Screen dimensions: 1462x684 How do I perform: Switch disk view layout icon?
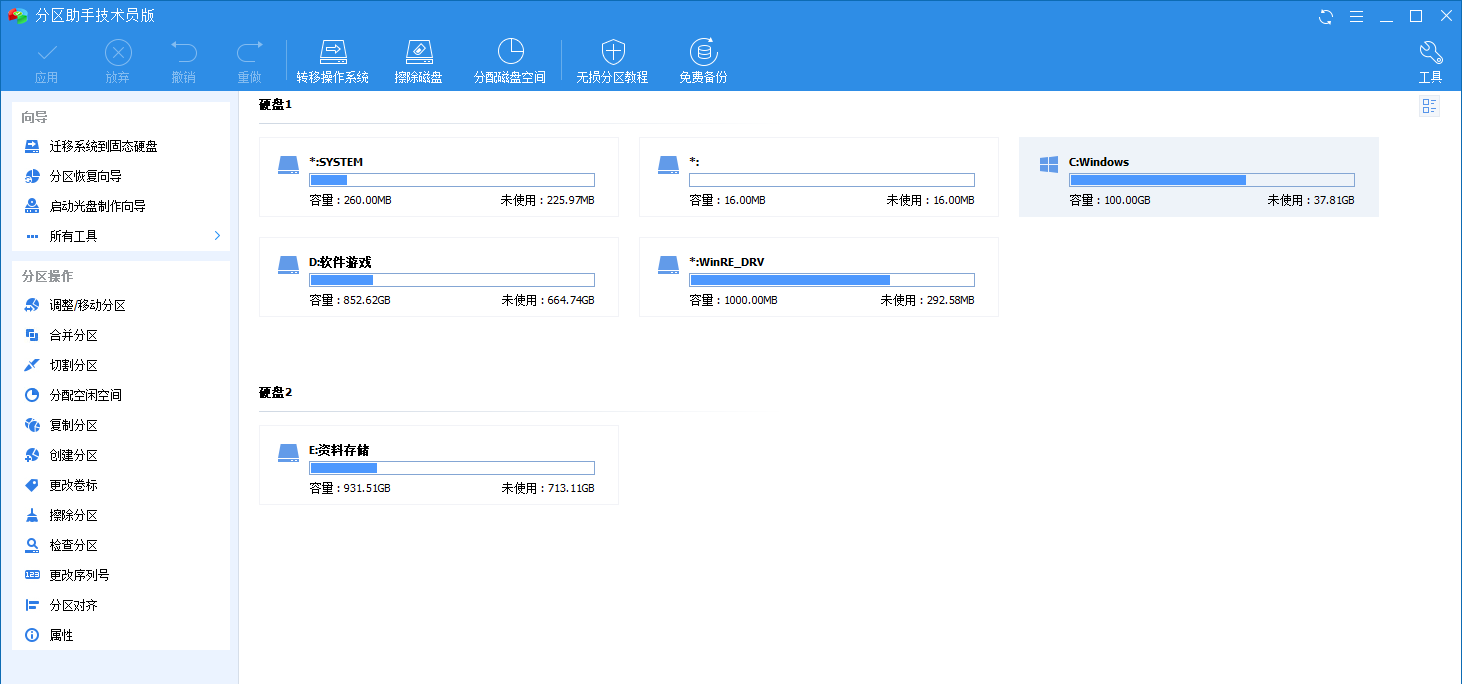tap(1429, 106)
